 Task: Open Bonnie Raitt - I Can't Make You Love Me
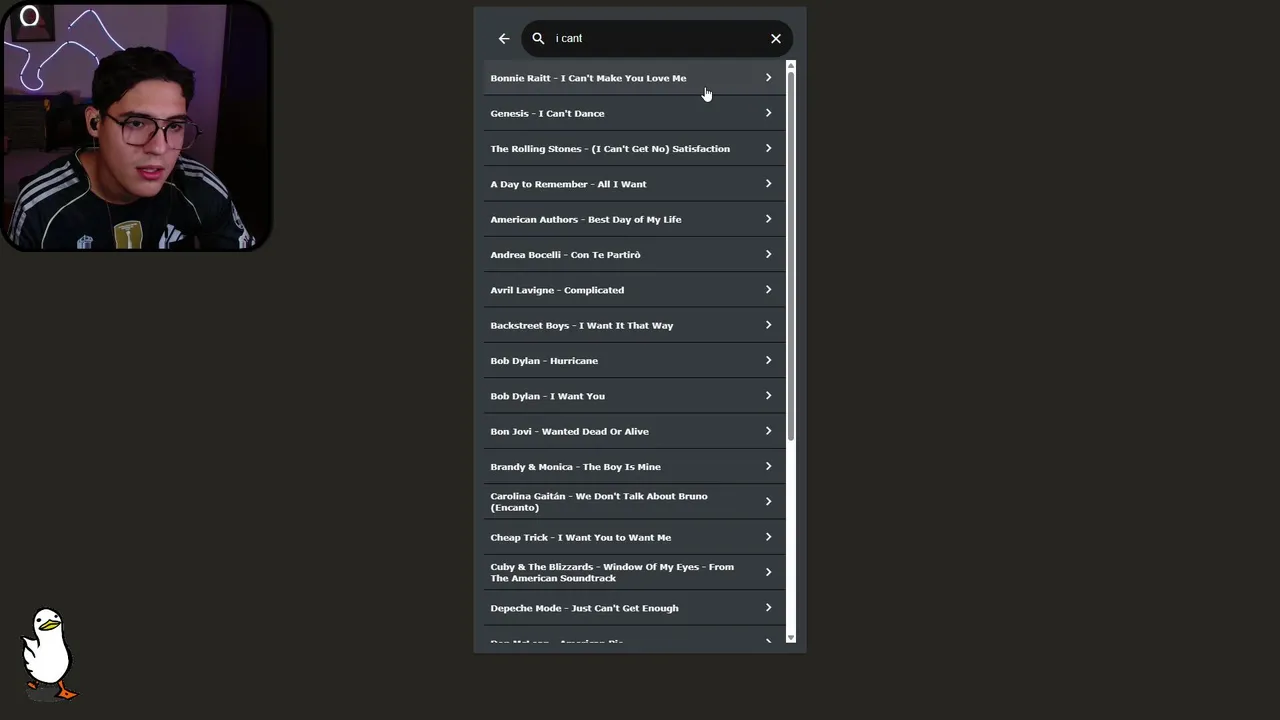(588, 78)
